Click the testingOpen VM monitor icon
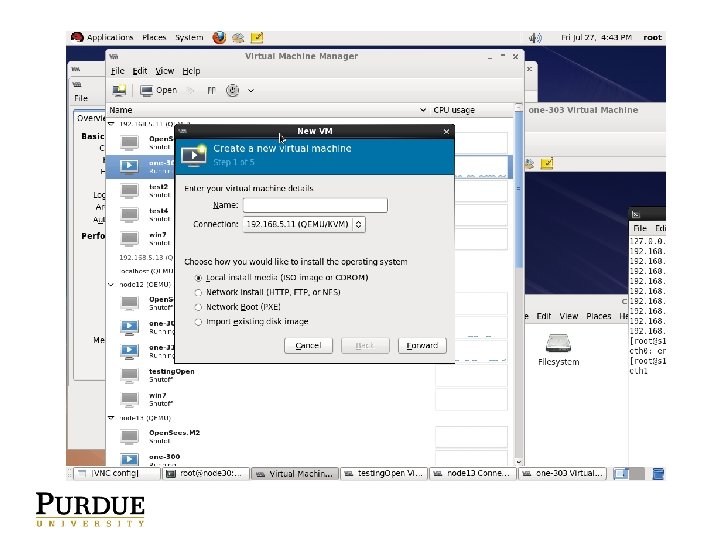 tap(129, 375)
